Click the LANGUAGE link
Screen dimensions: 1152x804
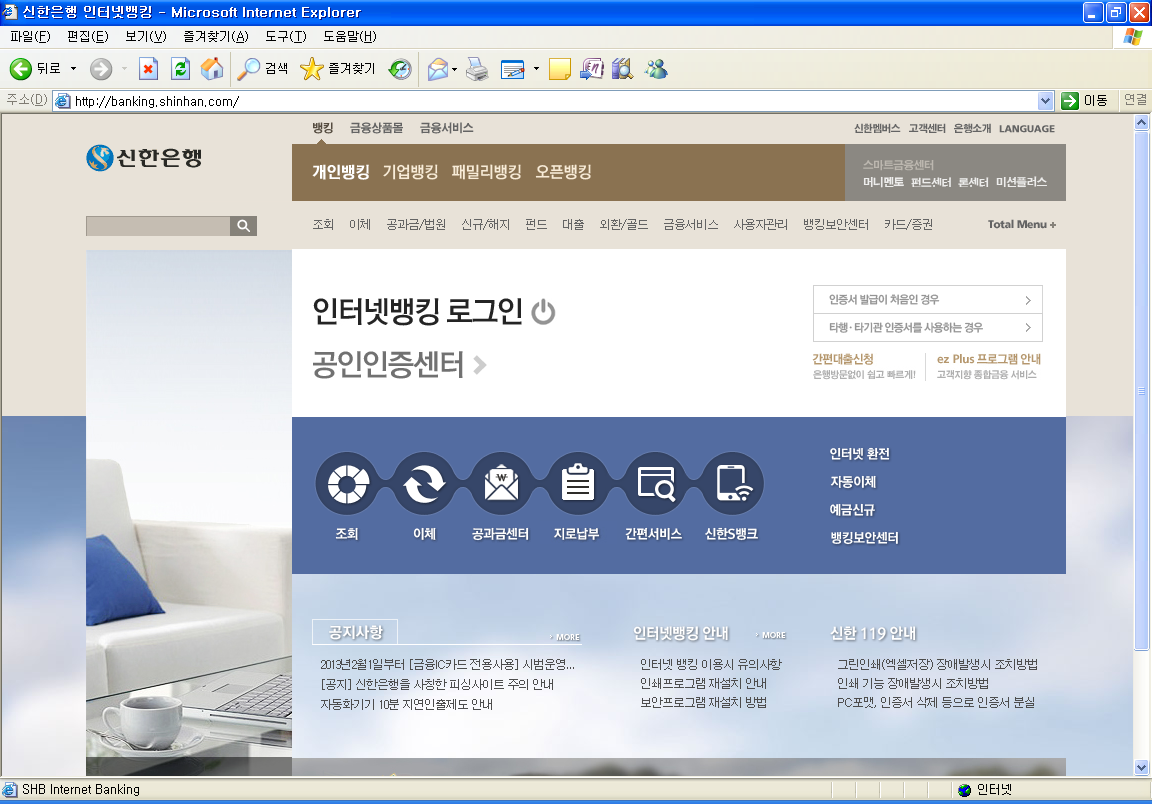pos(1026,129)
